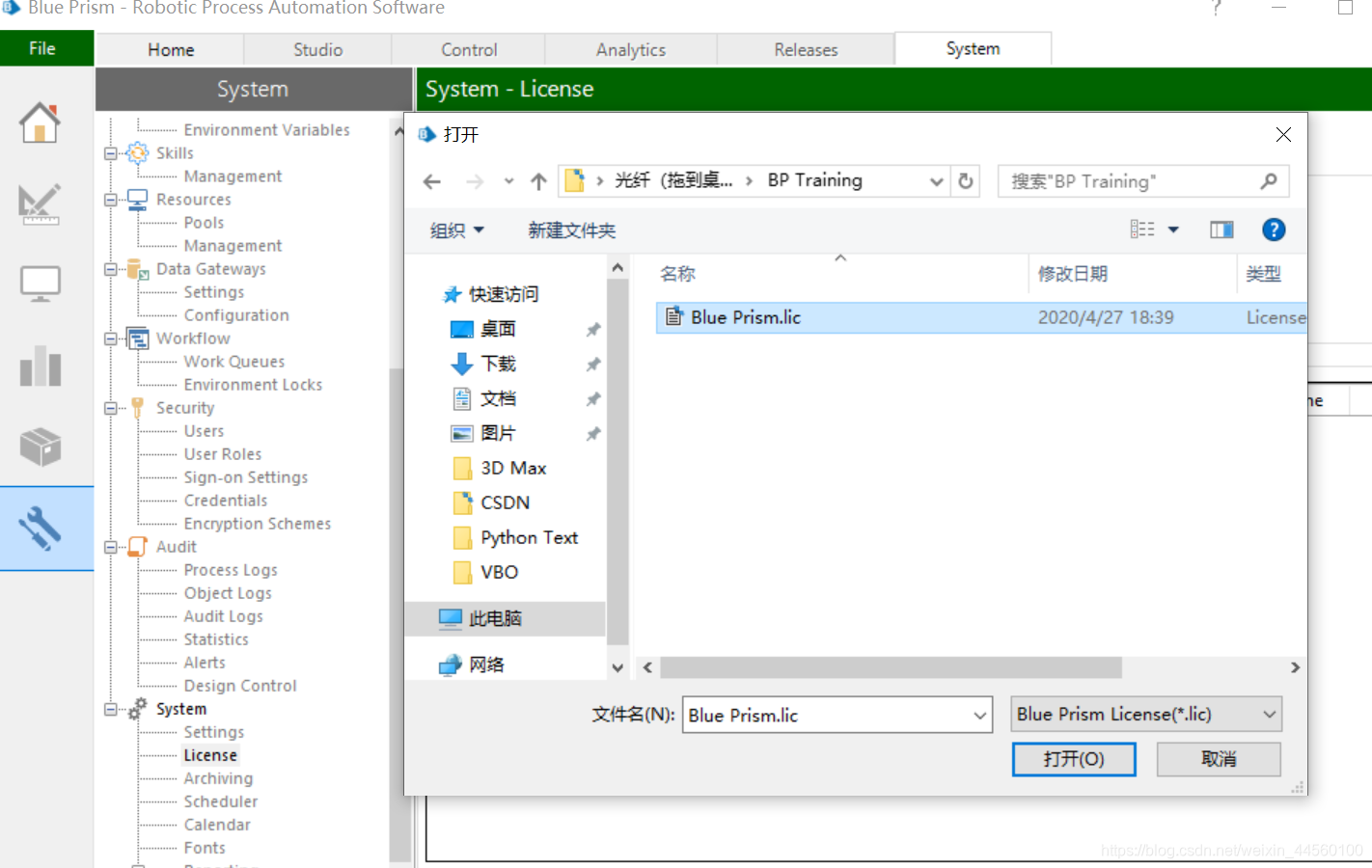Collapse the Security tree node

tap(110, 408)
